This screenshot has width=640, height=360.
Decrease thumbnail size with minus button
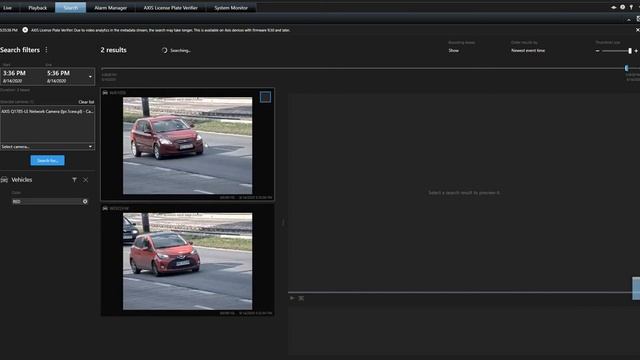point(598,51)
